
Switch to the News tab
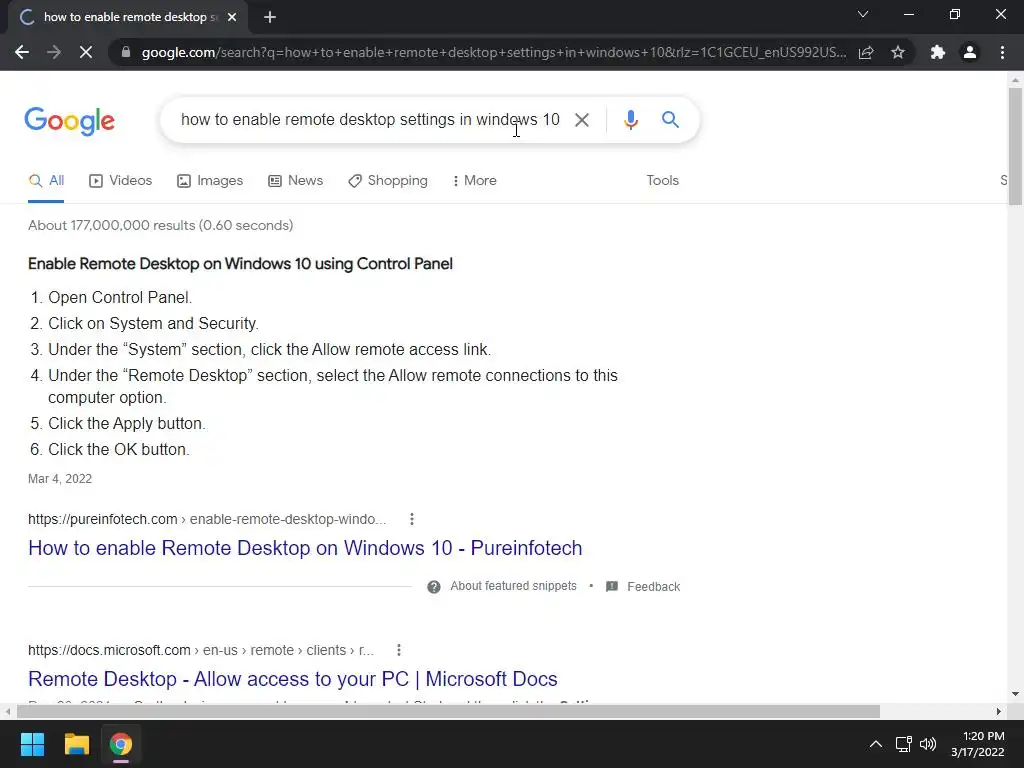[x=295, y=180]
